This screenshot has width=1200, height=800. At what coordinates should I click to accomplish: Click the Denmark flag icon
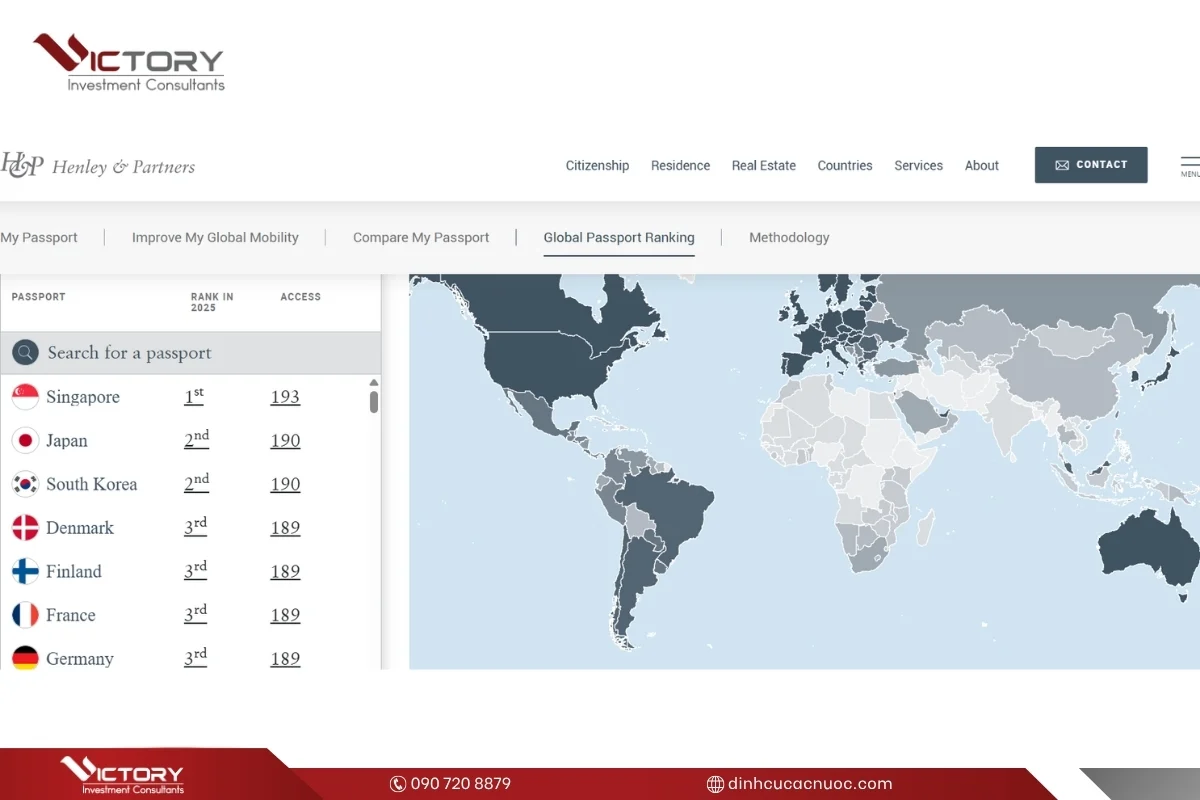coord(25,528)
